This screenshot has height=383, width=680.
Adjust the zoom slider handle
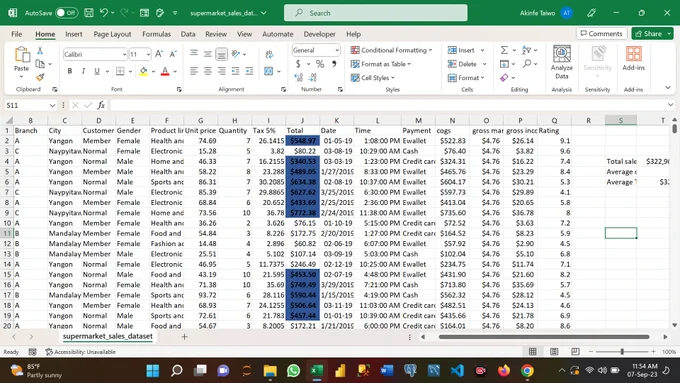click(622, 351)
